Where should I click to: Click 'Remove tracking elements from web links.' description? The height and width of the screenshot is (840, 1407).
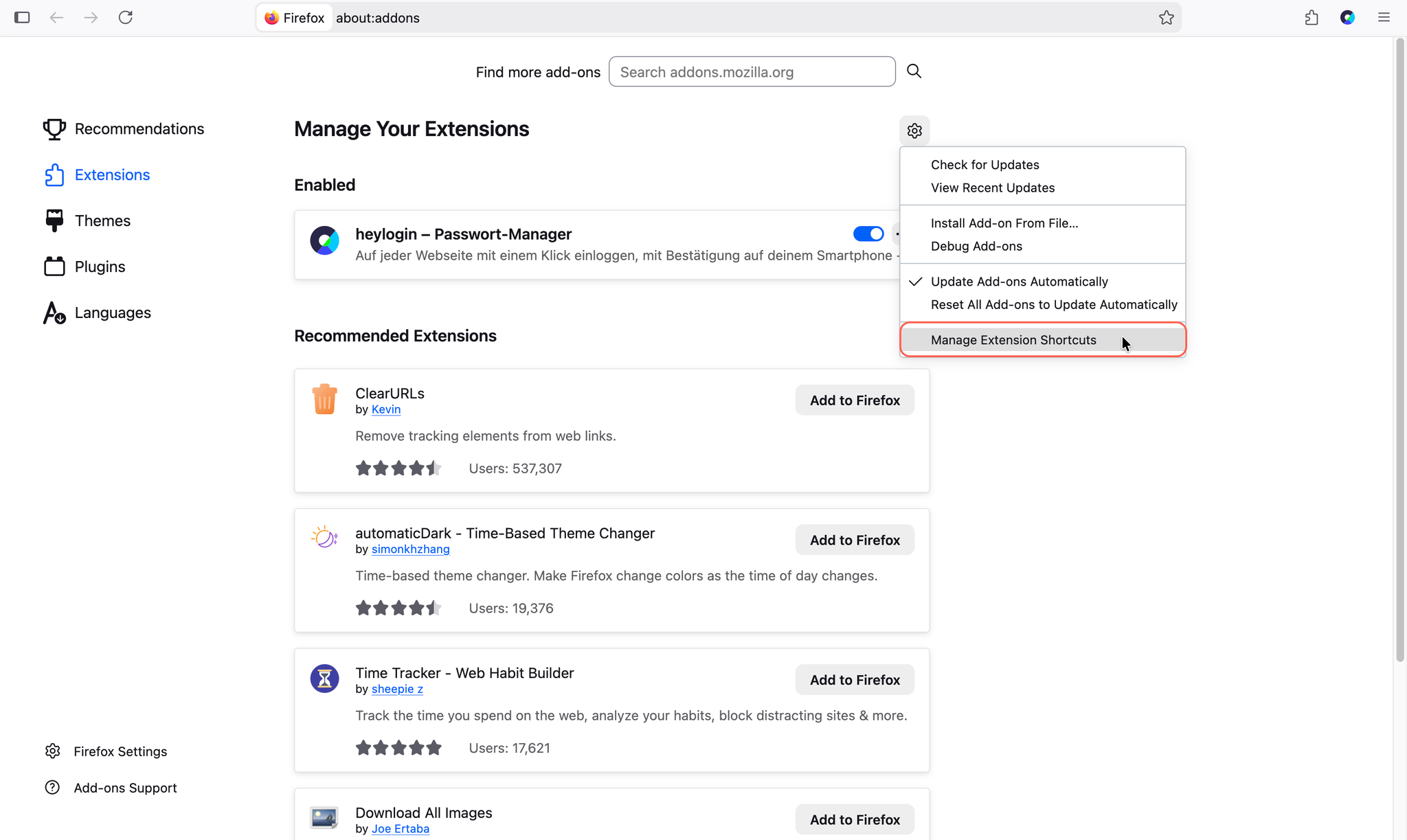tap(486, 436)
